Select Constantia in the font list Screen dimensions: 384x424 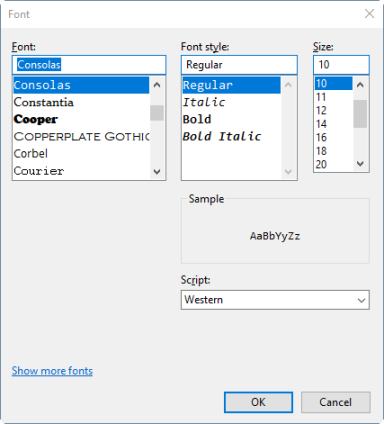(81, 102)
